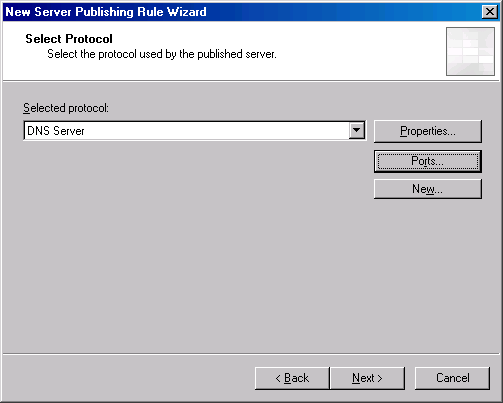
Task: Select the "DNS Server" text in the combo box
Action: point(56,131)
